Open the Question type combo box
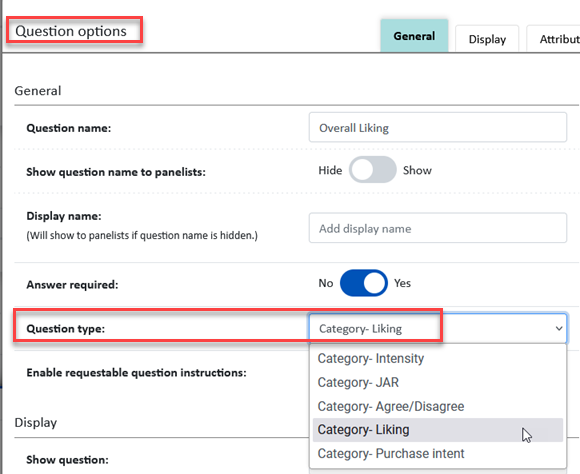 pos(438,329)
